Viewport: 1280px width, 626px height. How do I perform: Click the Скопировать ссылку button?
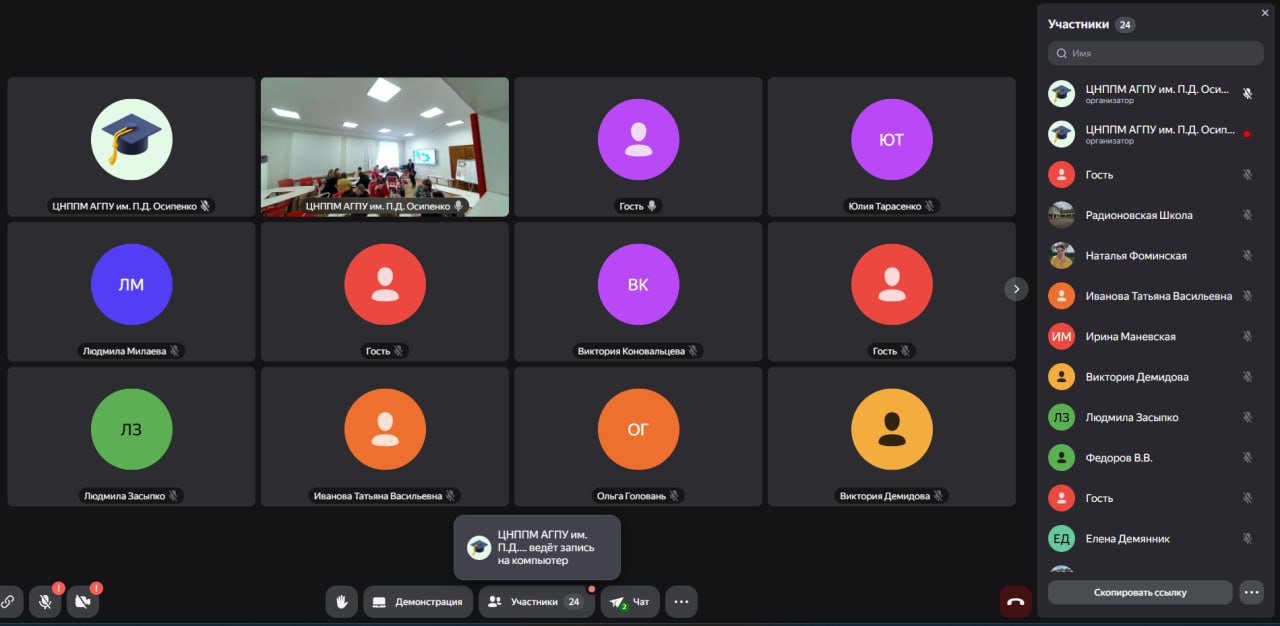1140,592
